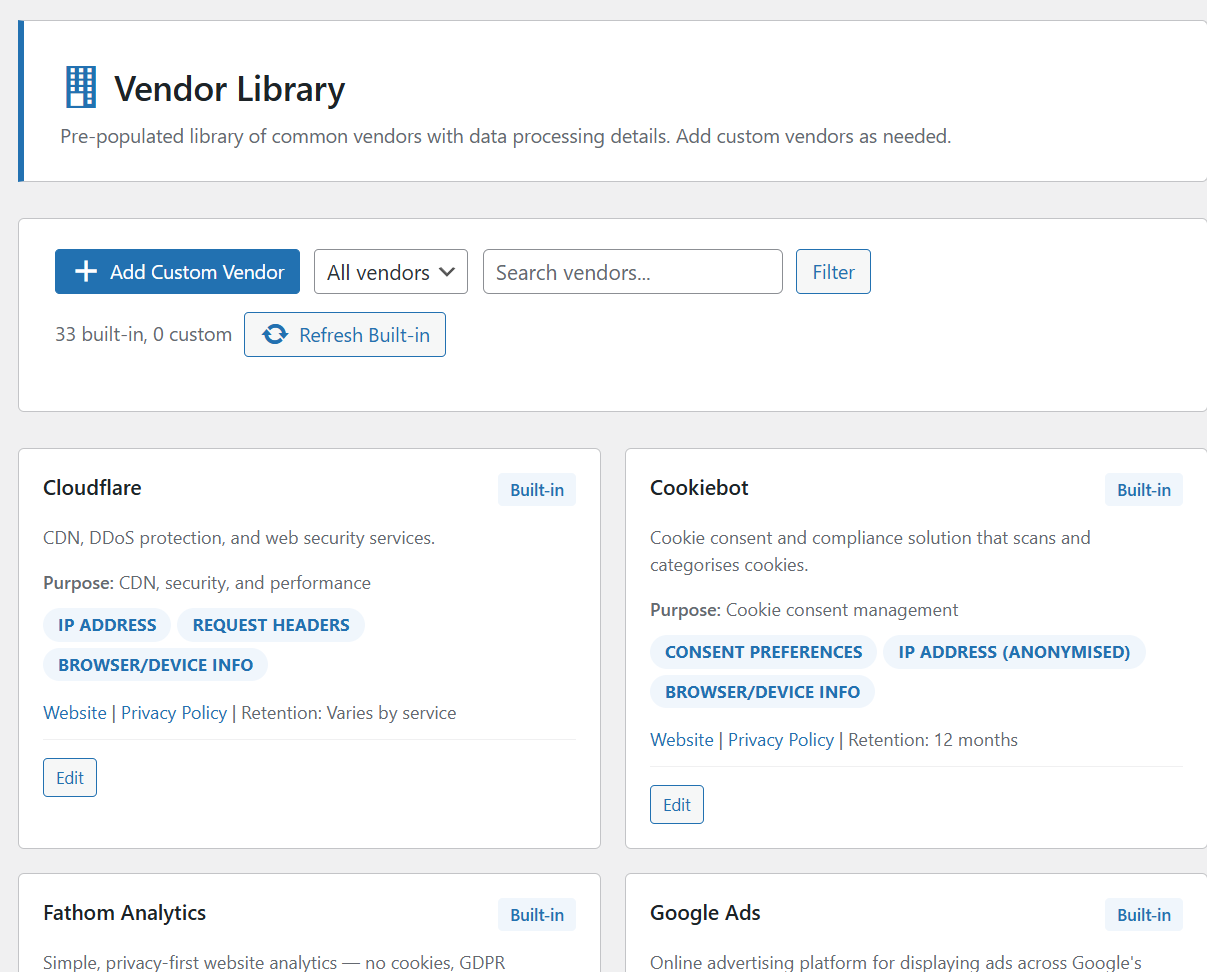The height and width of the screenshot is (972, 1207).
Task: Open Cloudflare's Website link
Action: (75, 713)
